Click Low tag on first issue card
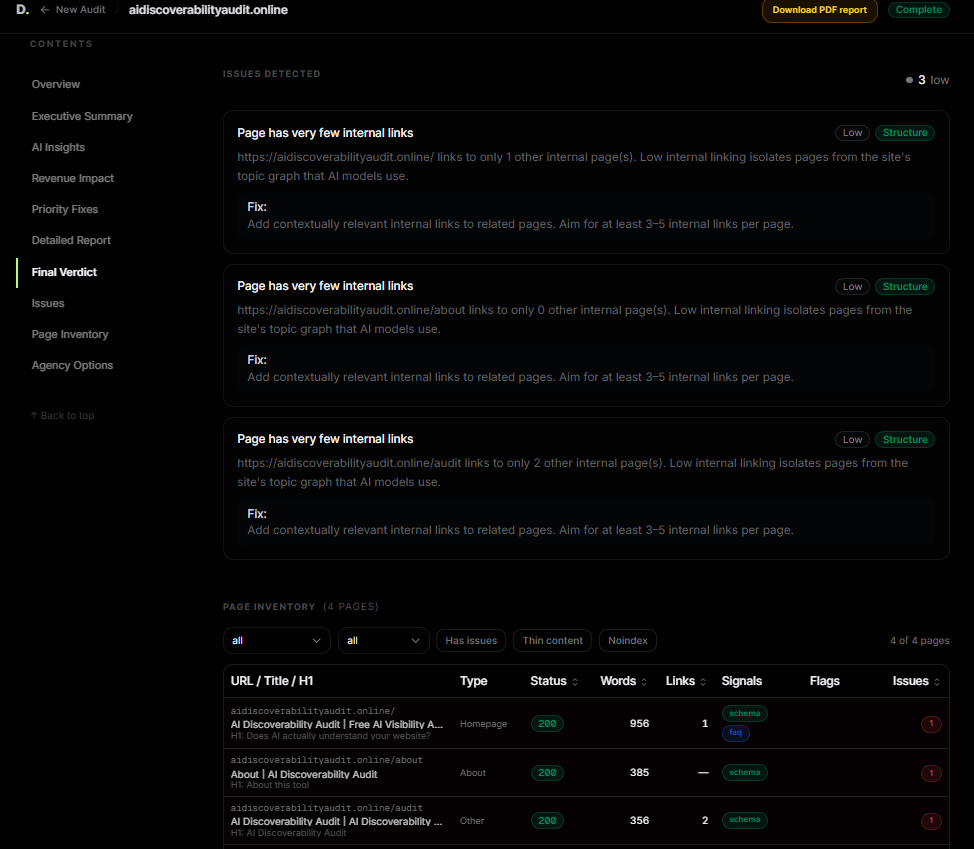This screenshot has width=974, height=849. coord(852,133)
